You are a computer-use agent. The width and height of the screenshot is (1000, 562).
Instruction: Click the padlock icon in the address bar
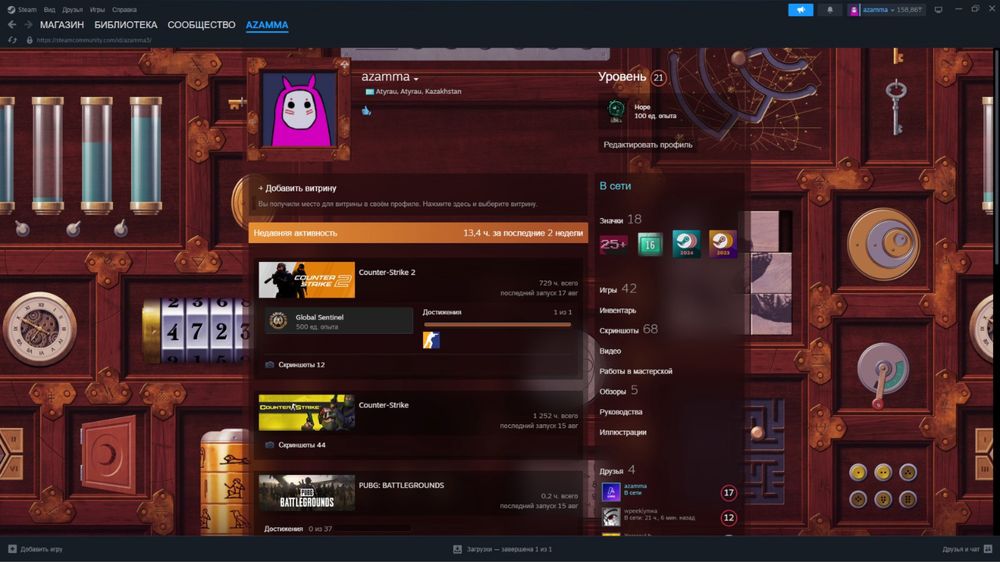click(x=29, y=40)
